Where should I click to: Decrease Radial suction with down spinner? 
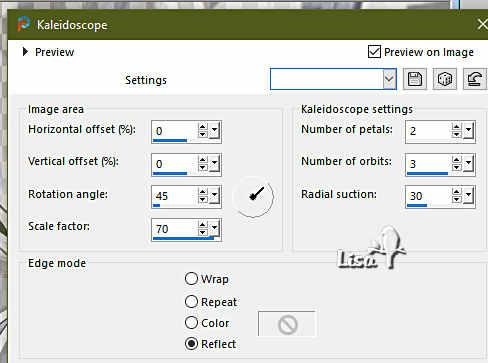coord(457,199)
